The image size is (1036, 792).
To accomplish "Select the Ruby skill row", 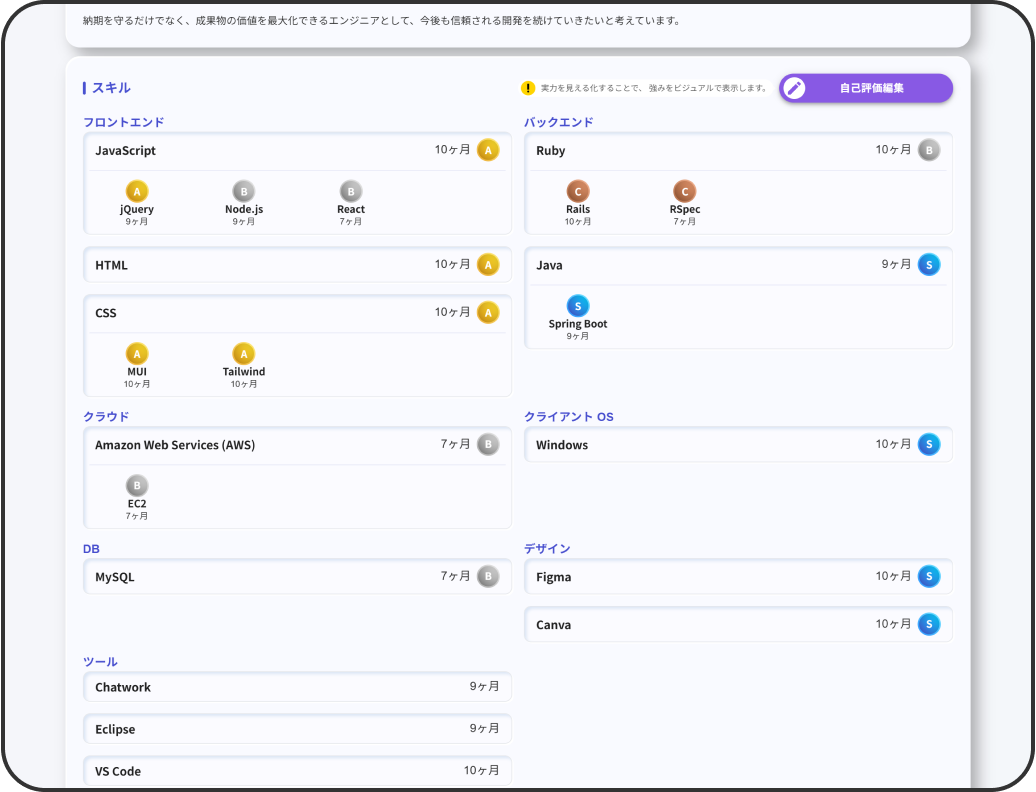I will coord(700,151).
